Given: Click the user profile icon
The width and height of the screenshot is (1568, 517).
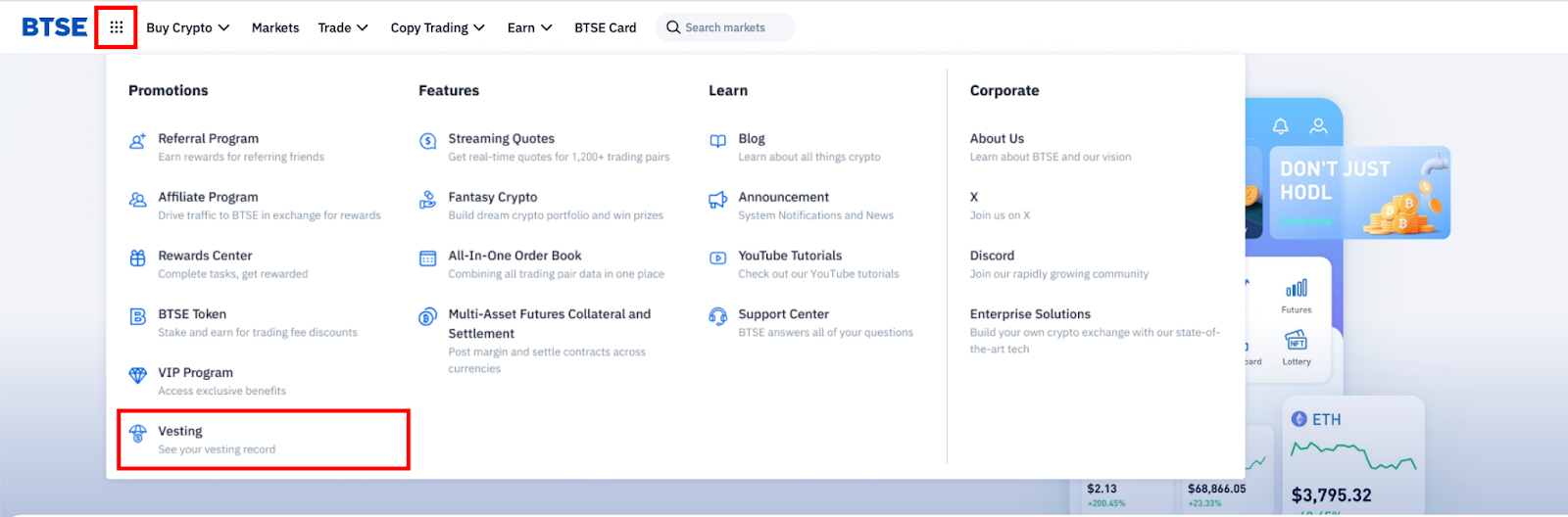Looking at the screenshot, I should point(1319,126).
